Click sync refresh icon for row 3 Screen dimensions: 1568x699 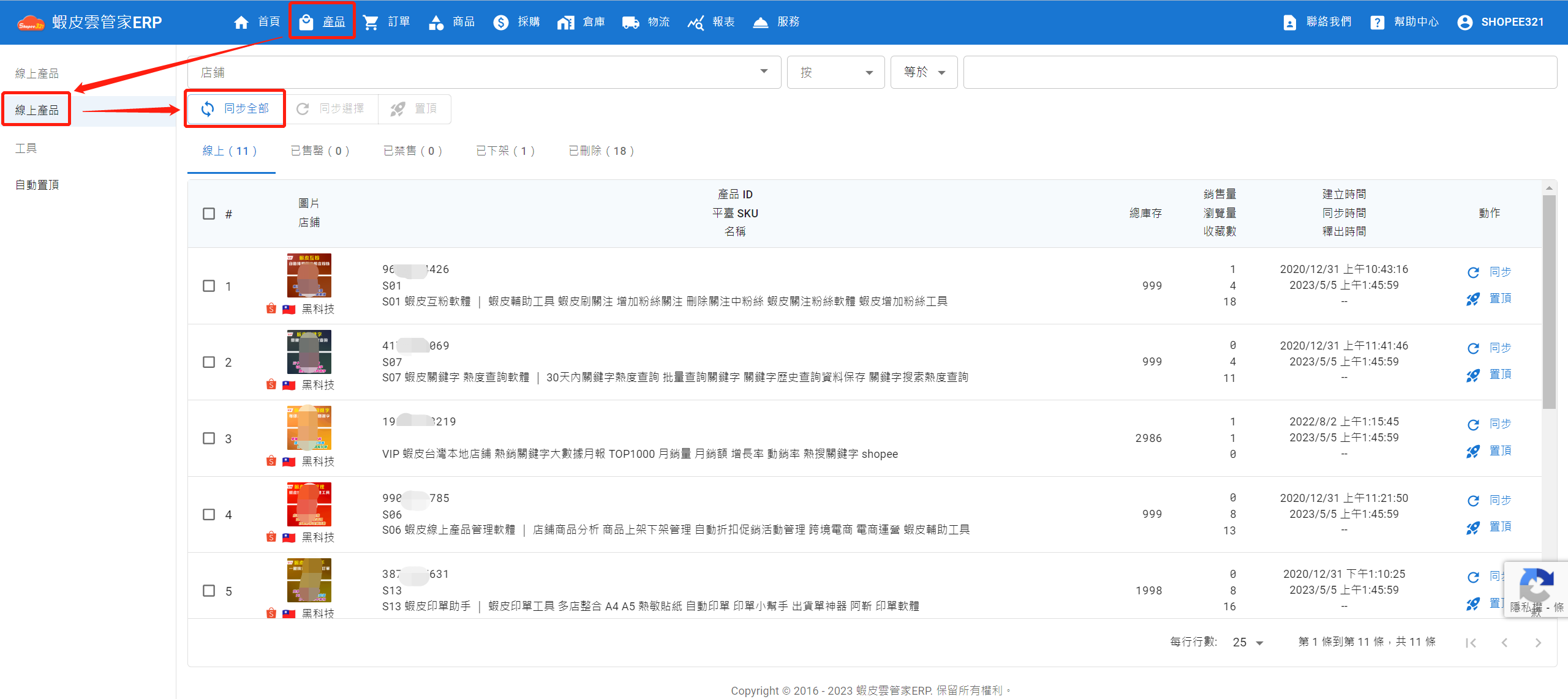1473,425
